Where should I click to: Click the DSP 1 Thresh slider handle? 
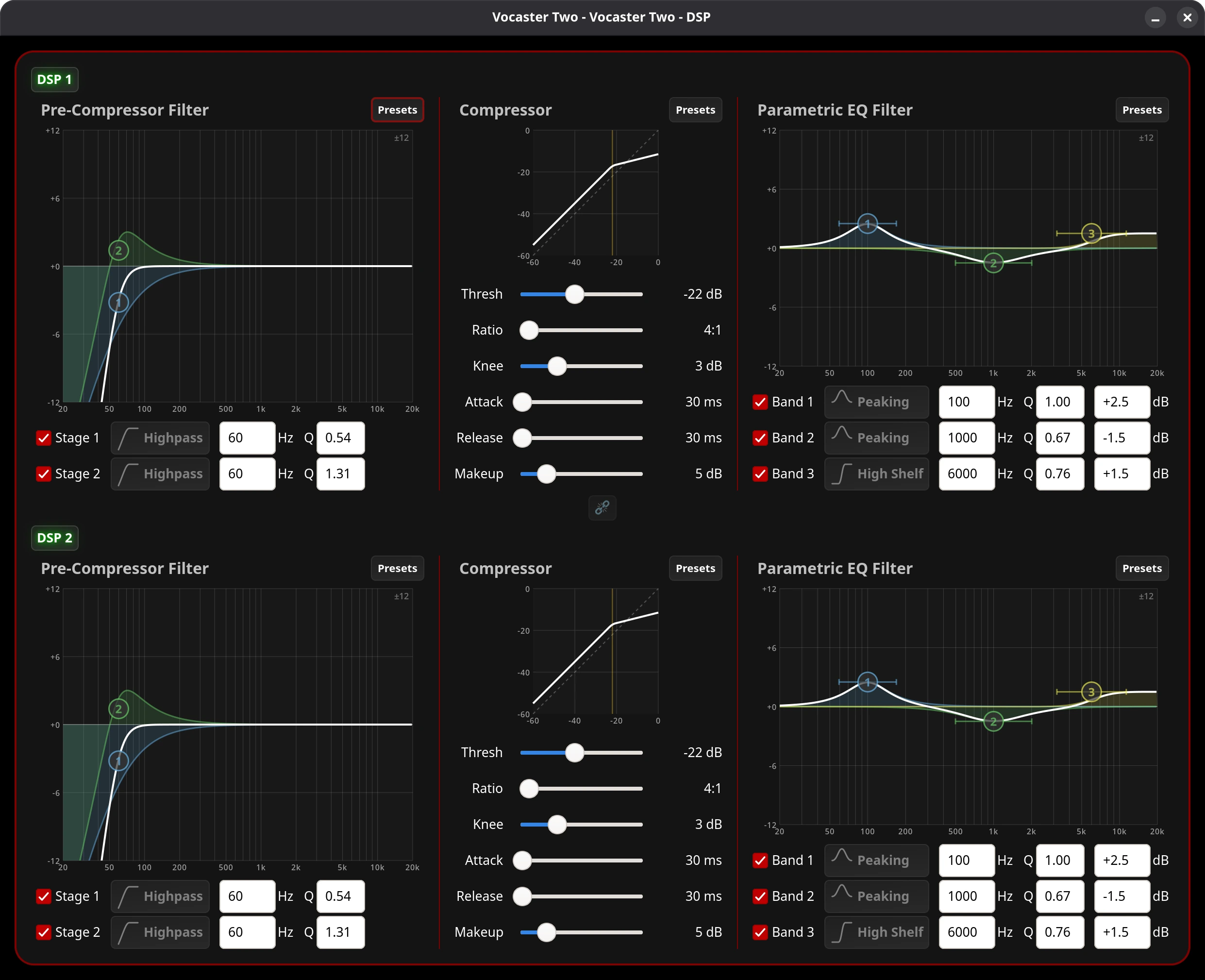[x=574, y=294]
